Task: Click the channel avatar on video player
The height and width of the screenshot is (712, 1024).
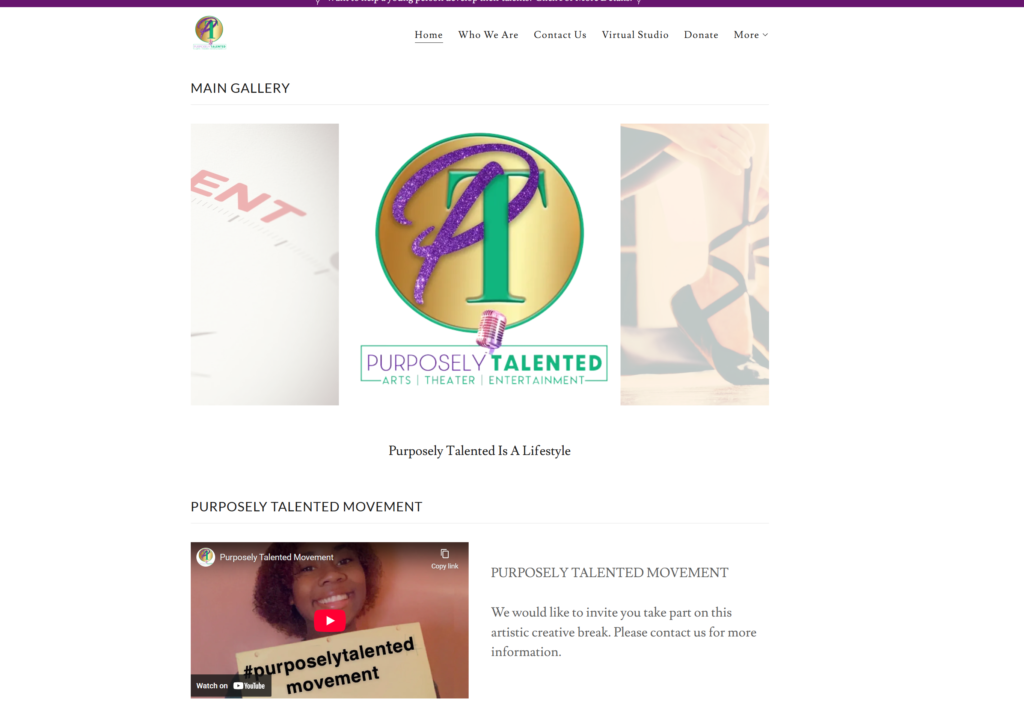Action: [206, 557]
